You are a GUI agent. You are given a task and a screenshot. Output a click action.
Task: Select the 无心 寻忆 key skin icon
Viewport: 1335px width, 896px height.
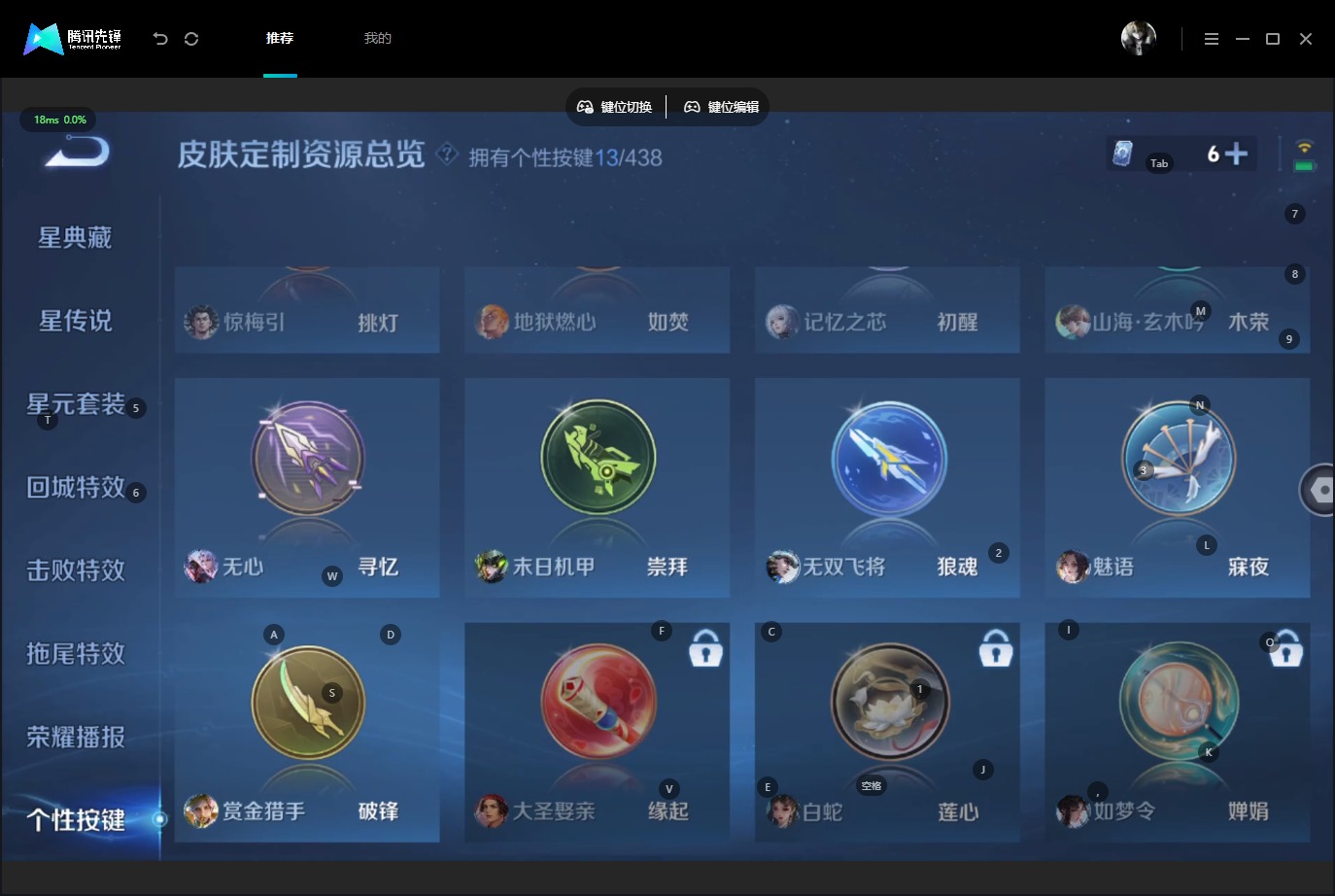(307, 458)
